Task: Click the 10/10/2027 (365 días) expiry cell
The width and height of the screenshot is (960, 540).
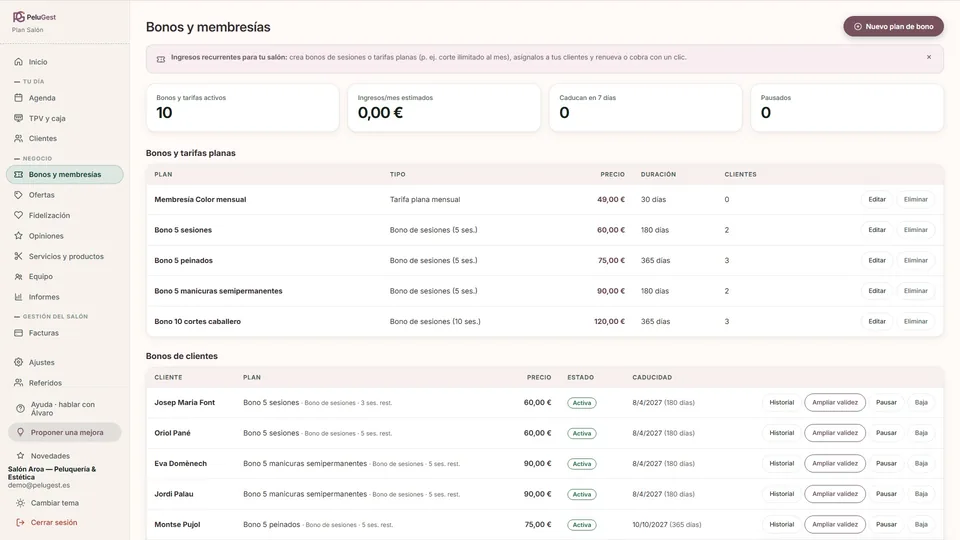Action: [x=667, y=525]
